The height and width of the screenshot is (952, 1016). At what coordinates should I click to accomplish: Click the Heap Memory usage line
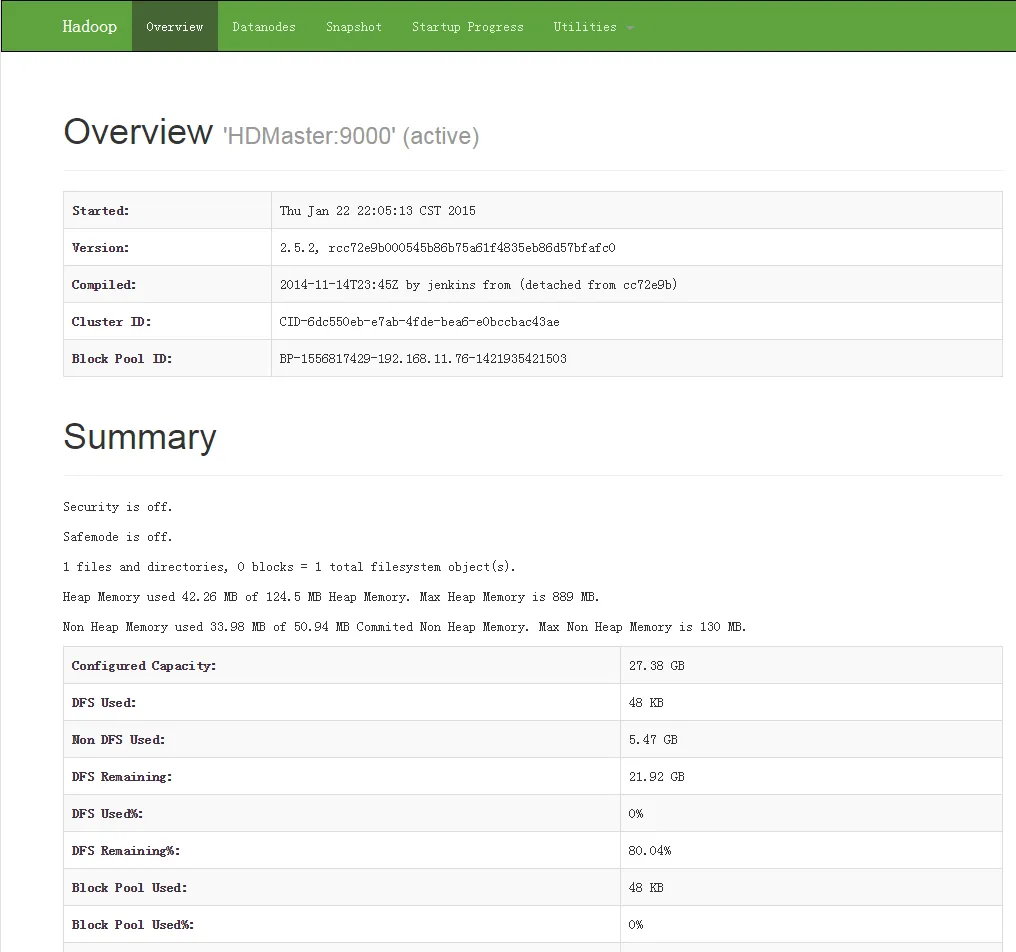(331, 597)
